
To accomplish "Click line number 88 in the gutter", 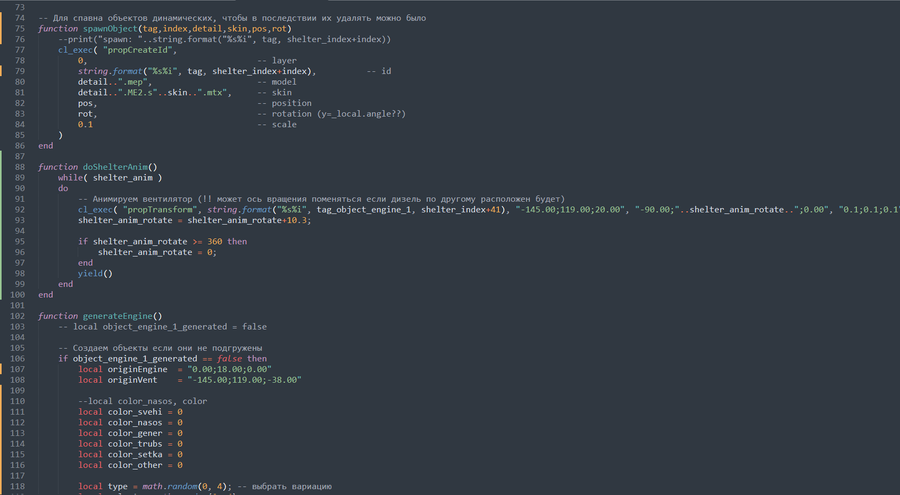I will 20,167.
